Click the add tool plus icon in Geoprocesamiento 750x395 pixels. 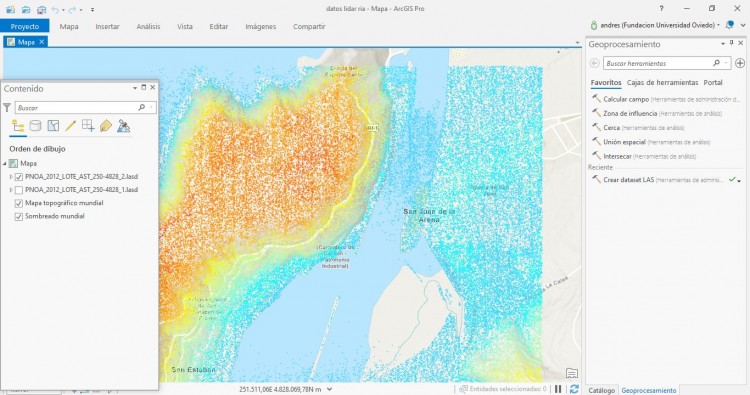(x=739, y=63)
